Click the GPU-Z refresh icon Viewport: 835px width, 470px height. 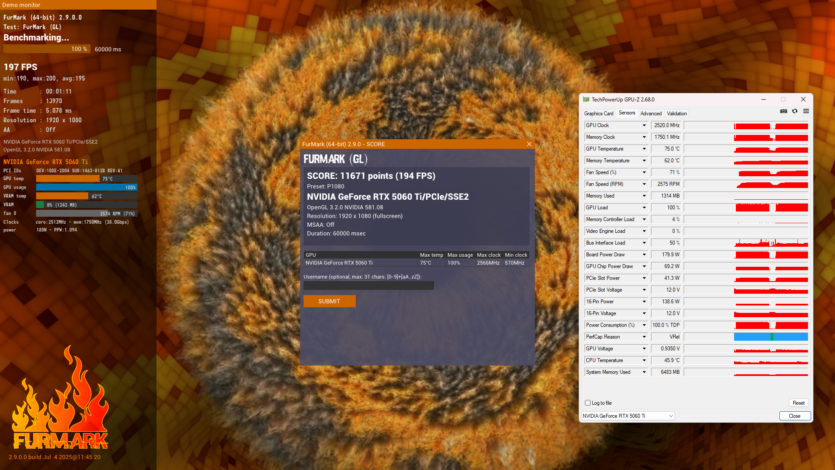pos(795,111)
